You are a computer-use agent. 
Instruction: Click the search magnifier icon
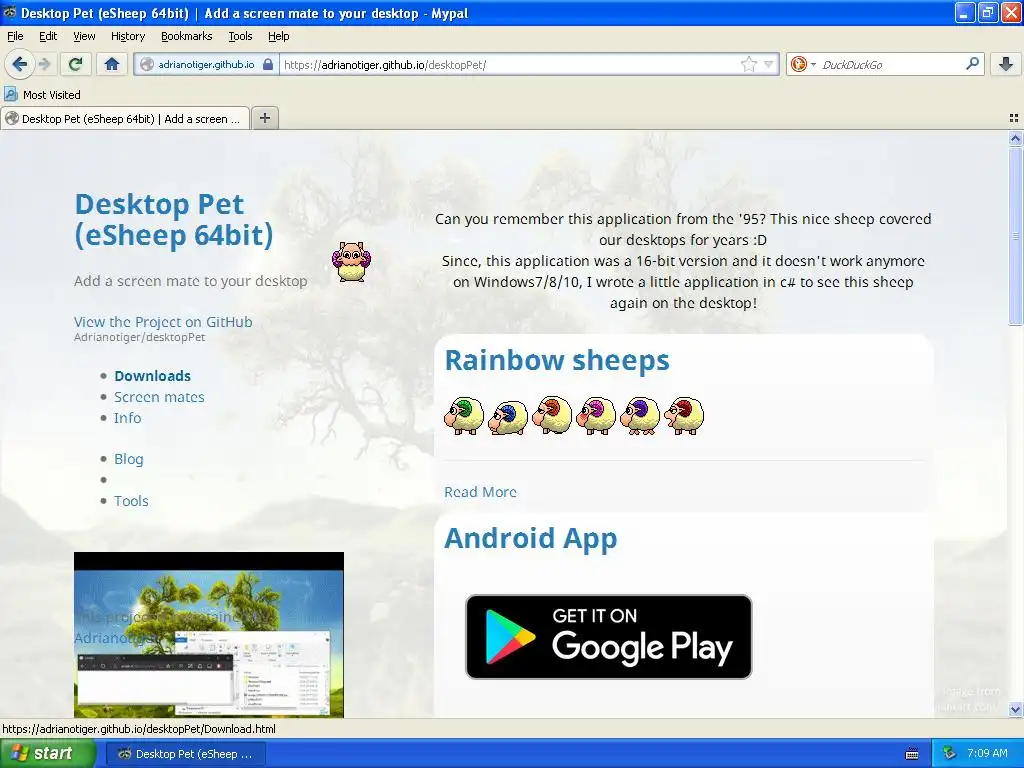coord(972,64)
